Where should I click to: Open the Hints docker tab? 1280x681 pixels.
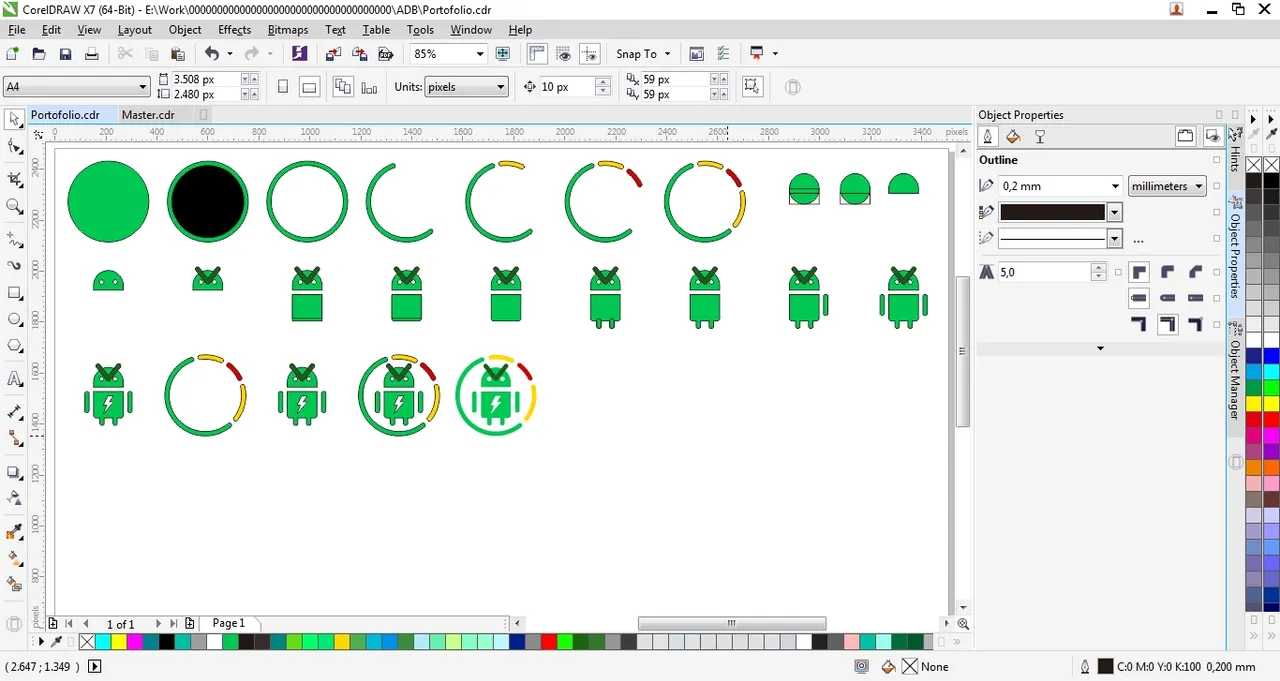point(1235,150)
